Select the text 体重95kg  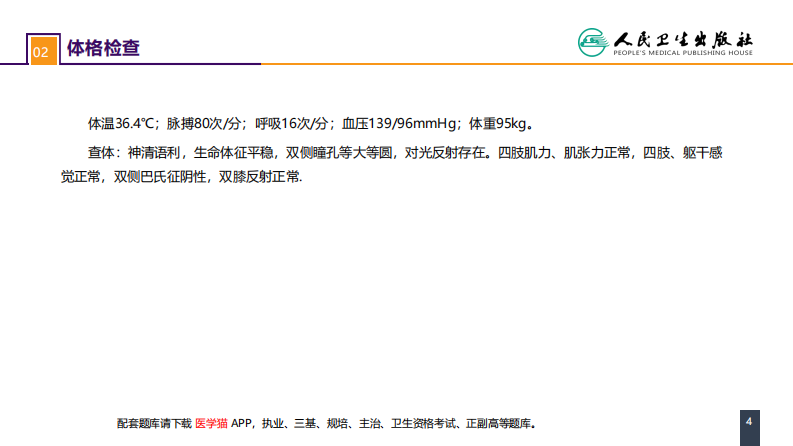click(x=498, y=123)
